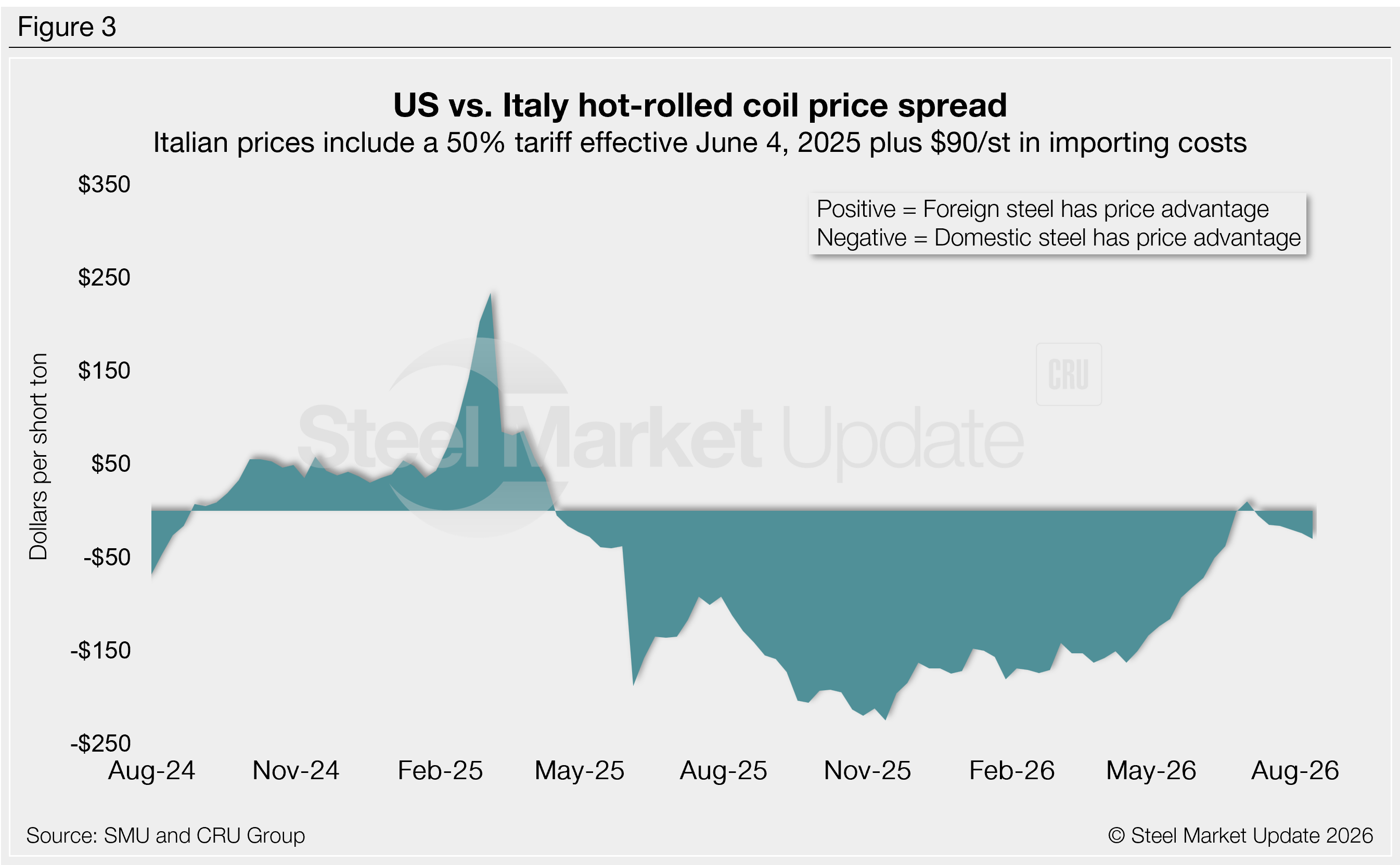Click the tariff subtitle text

pos(699,143)
